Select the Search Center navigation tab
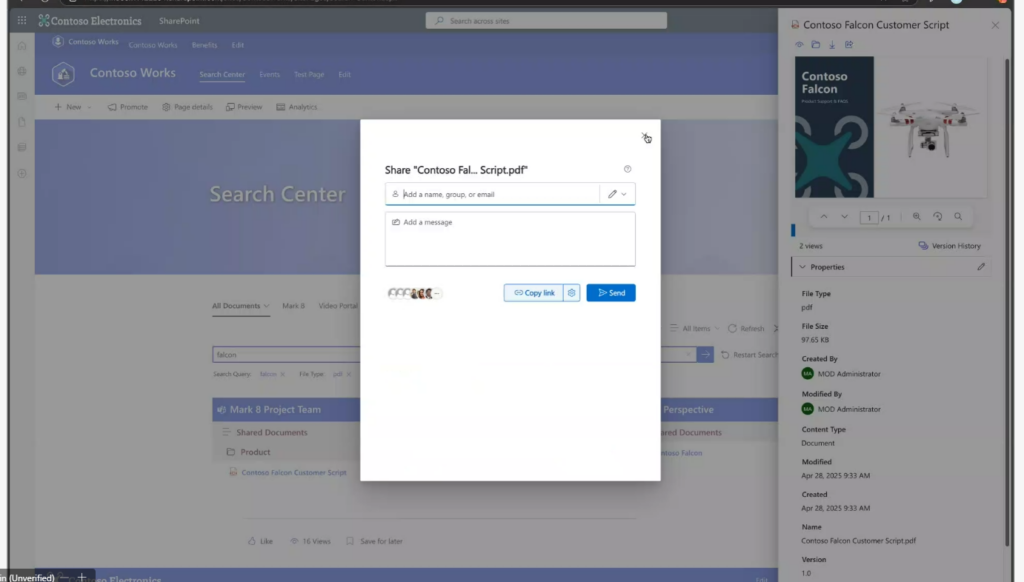 [x=222, y=74]
